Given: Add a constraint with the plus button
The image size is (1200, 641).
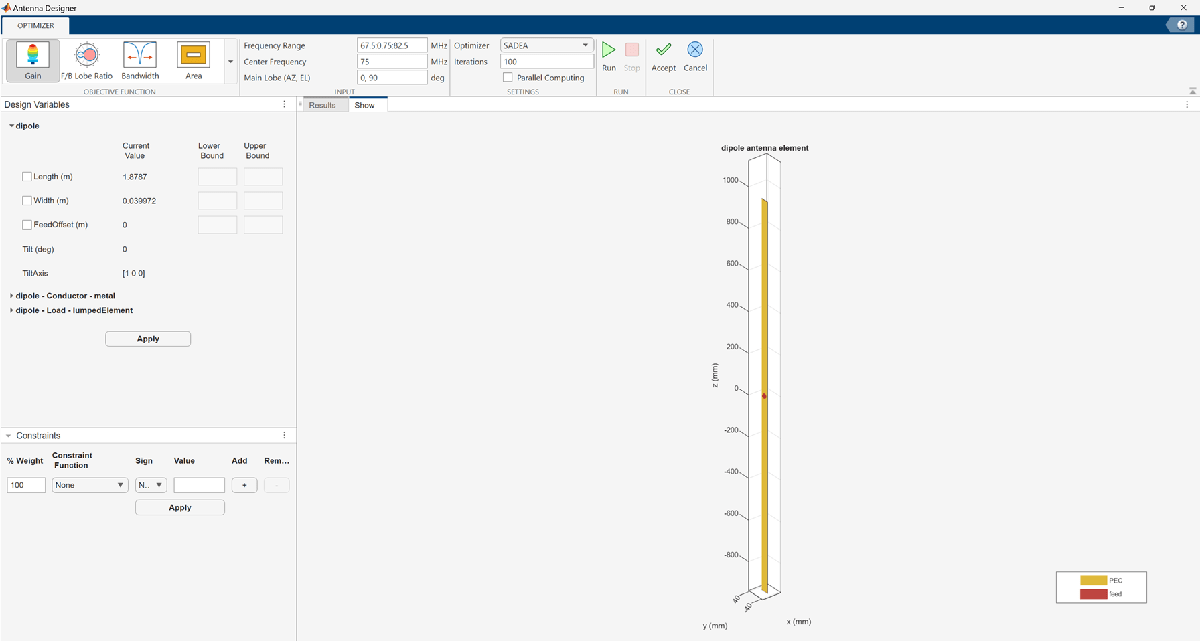Looking at the screenshot, I should coord(244,485).
